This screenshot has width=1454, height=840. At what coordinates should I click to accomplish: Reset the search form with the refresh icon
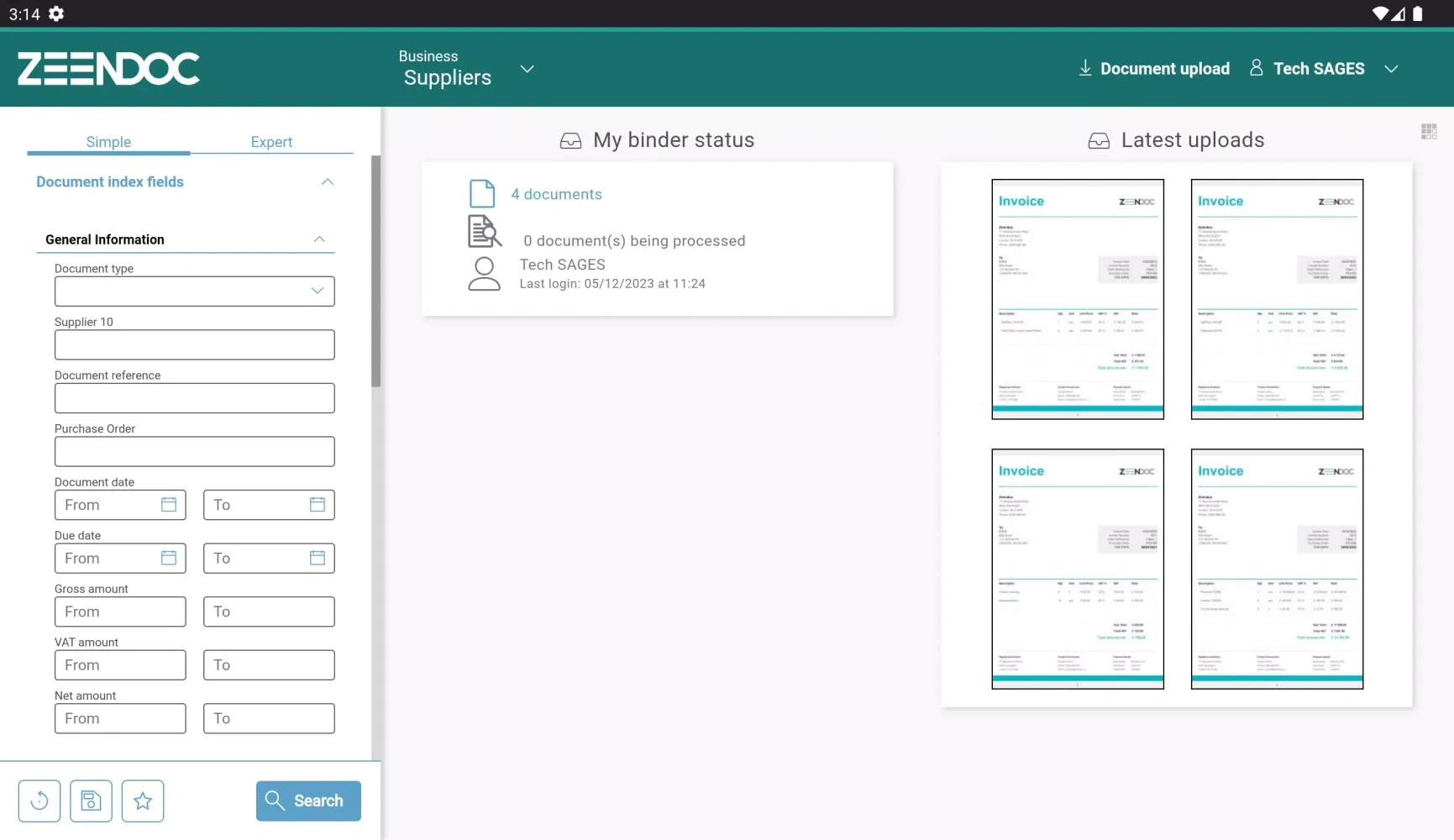(39, 801)
